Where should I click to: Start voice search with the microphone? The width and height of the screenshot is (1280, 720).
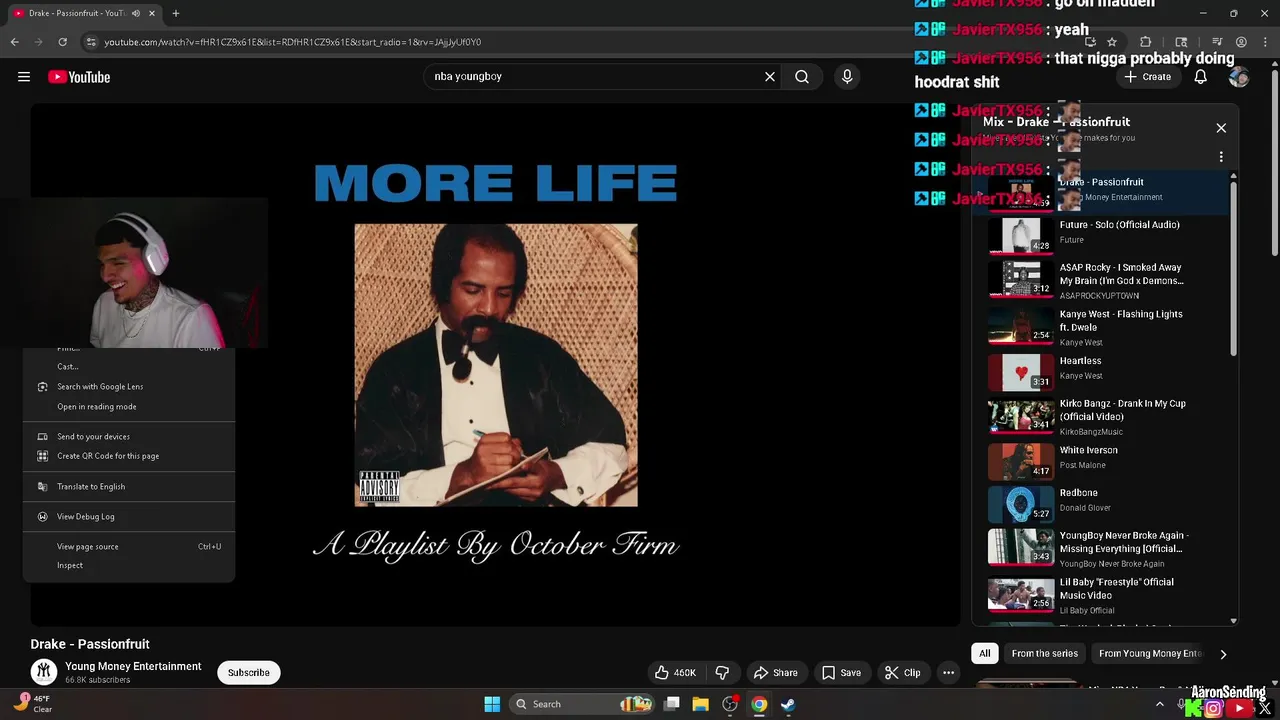click(x=847, y=76)
